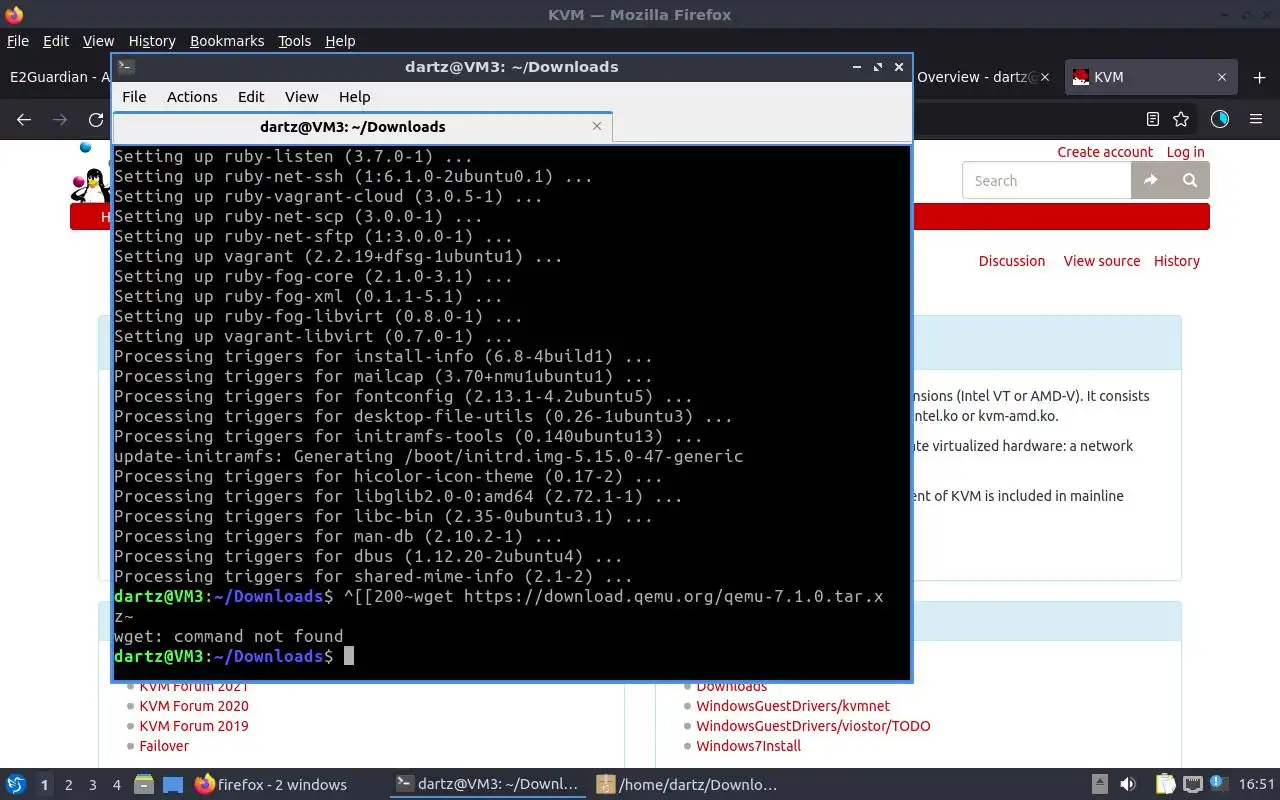This screenshot has height=800, width=1280.
Task: Click the 16:51 clock in tray
Action: (1257, 784)
